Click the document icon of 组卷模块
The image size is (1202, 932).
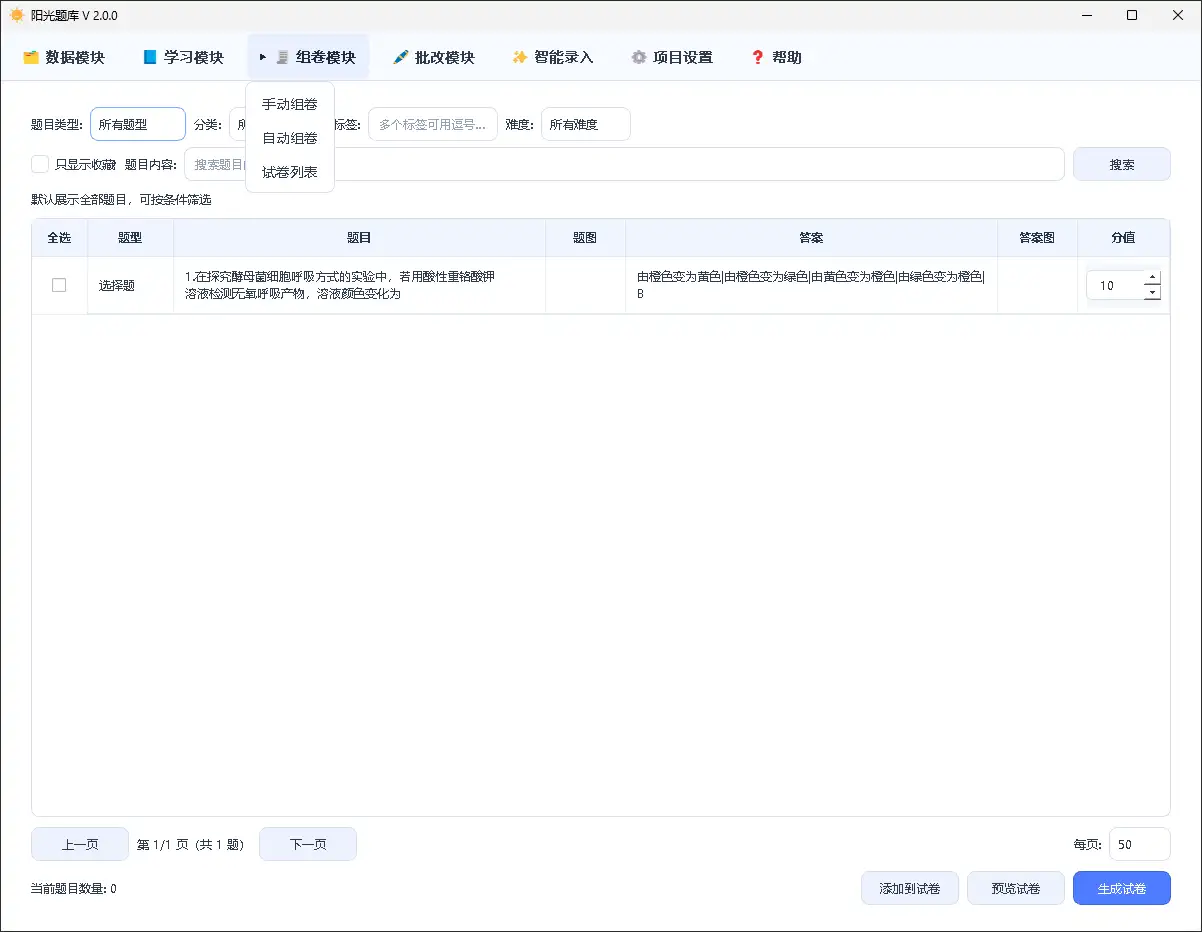click(x=282, y=58)
